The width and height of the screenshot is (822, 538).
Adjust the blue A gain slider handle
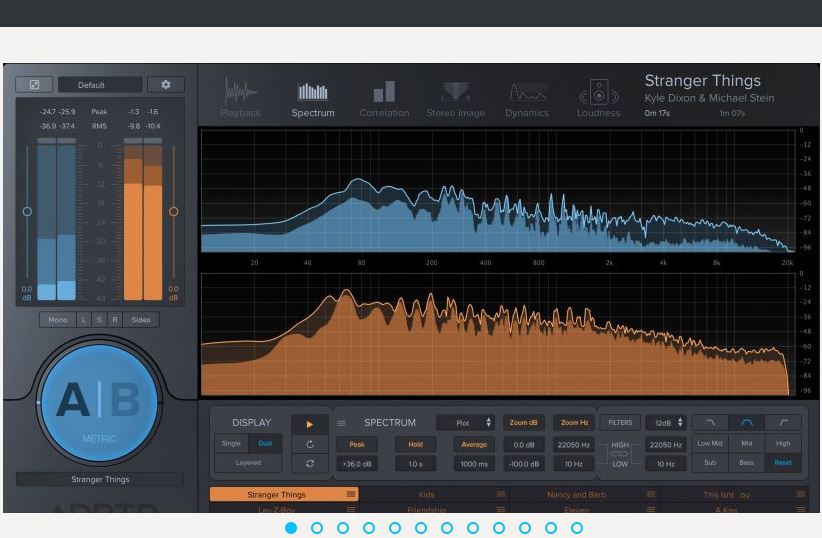[27, 211]
